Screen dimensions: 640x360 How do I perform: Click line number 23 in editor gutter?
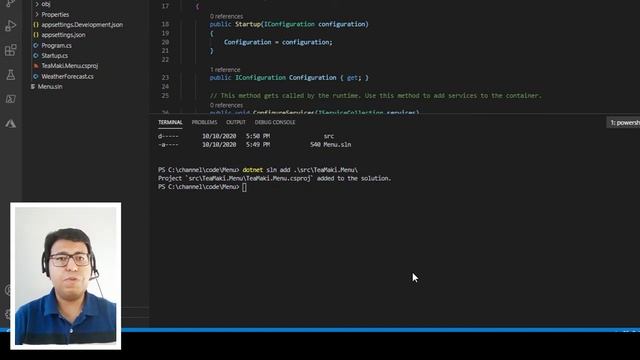point(165,77)
